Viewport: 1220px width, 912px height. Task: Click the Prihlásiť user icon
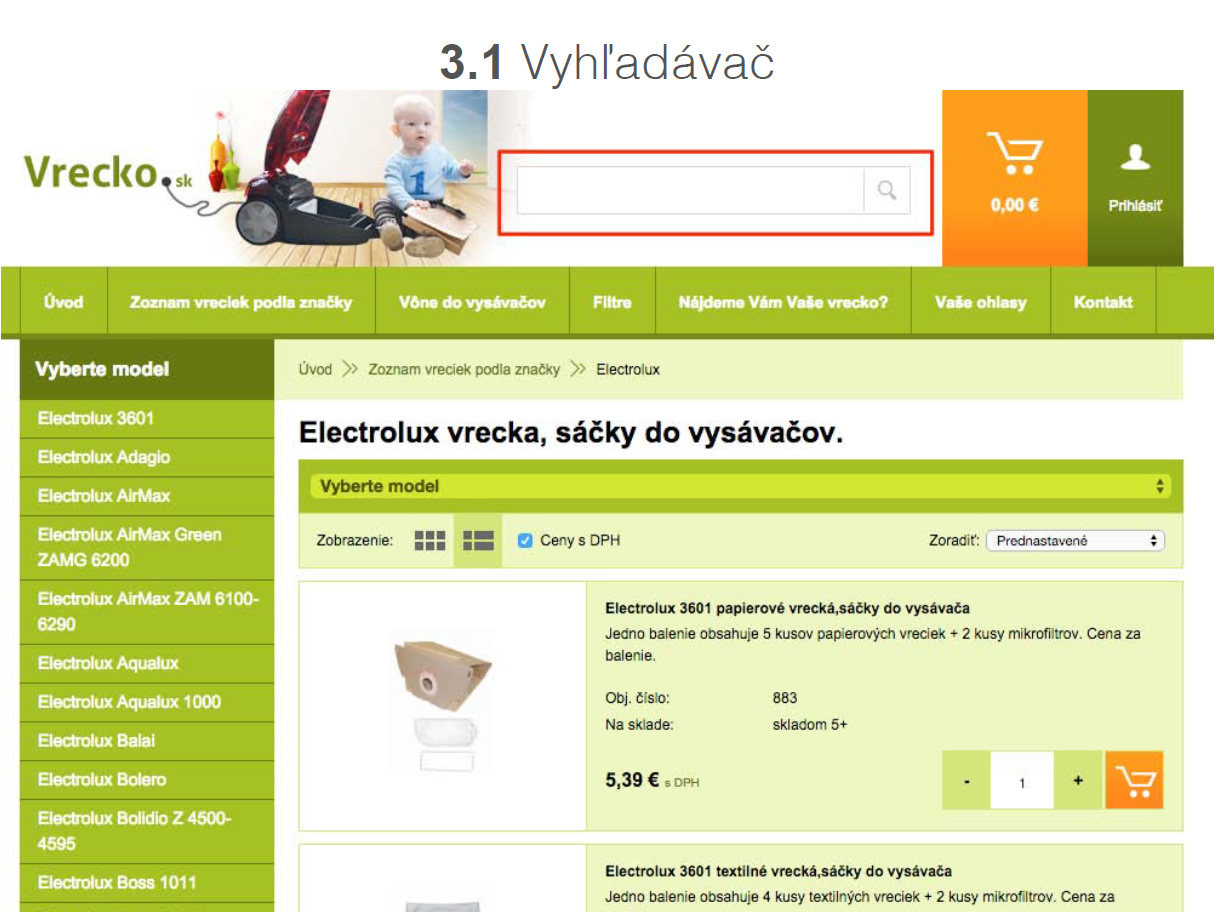tap(1135, 178)
